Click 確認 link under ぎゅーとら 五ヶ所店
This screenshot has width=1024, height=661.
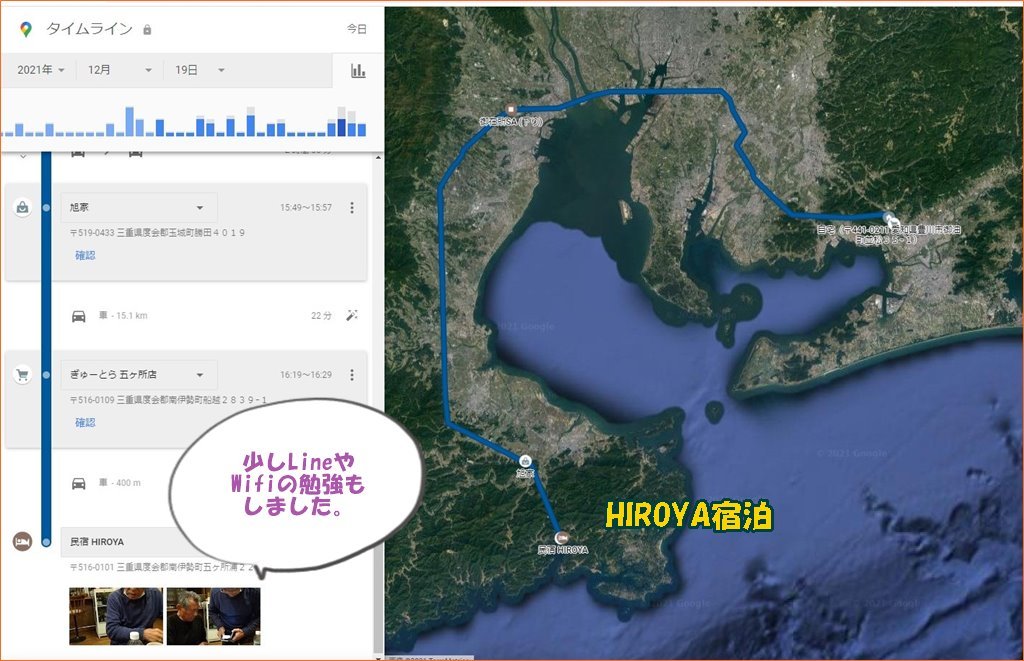click(x=85, y=422)
